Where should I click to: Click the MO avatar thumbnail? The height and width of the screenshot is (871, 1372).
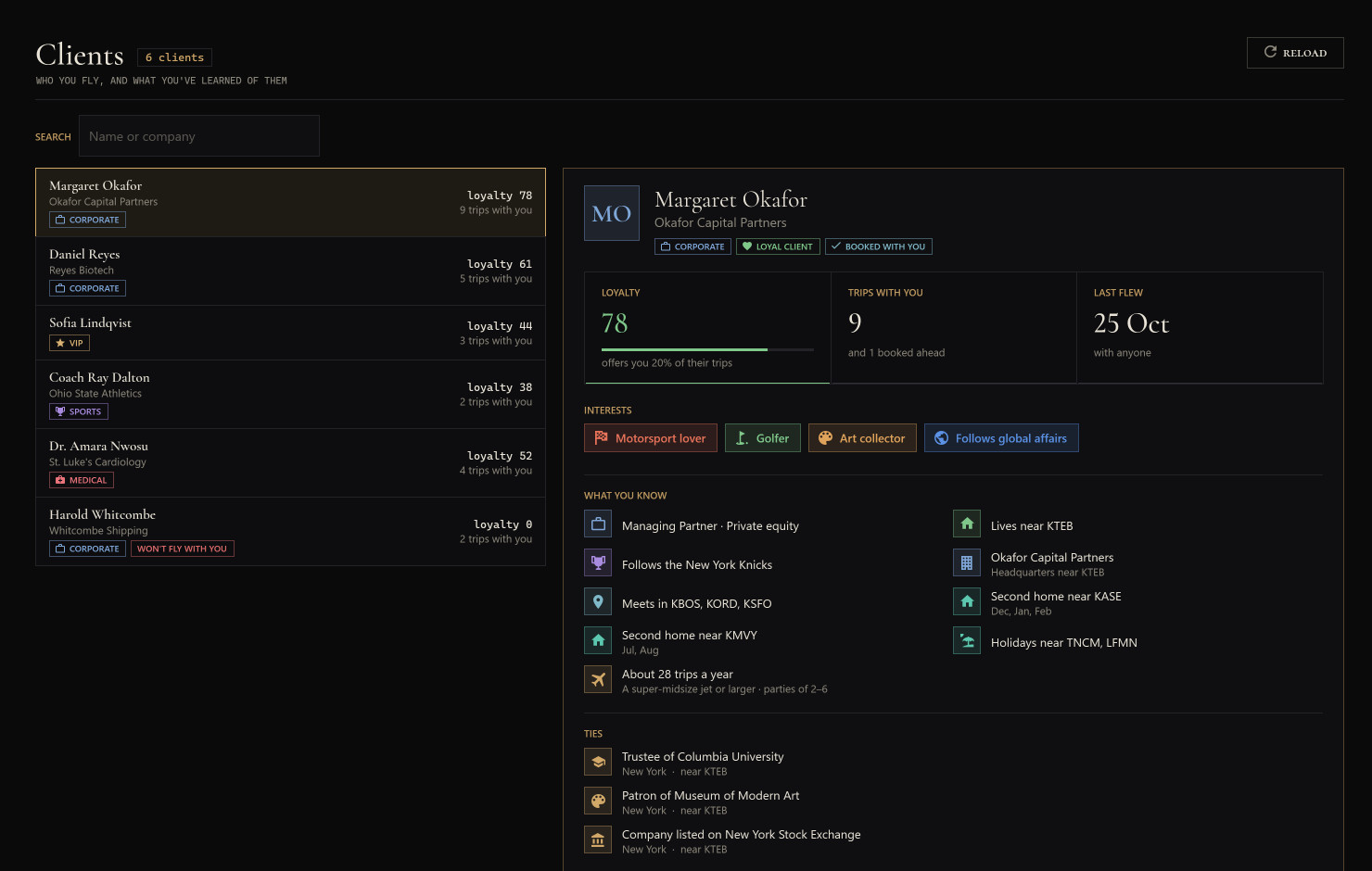point(612,213)
